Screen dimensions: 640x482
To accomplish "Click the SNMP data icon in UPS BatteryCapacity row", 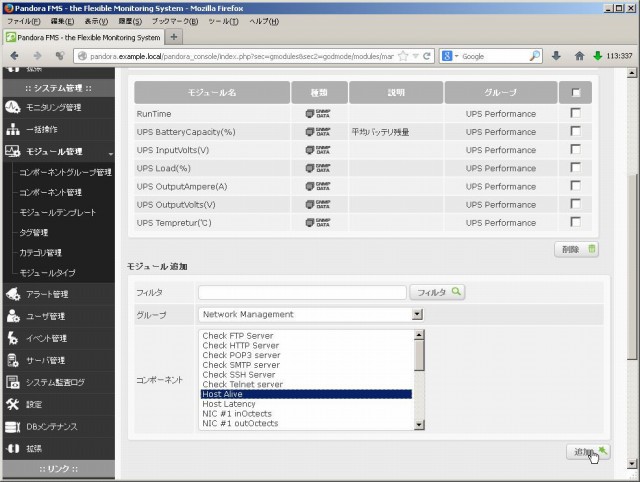I will click(x=318, y=132).
